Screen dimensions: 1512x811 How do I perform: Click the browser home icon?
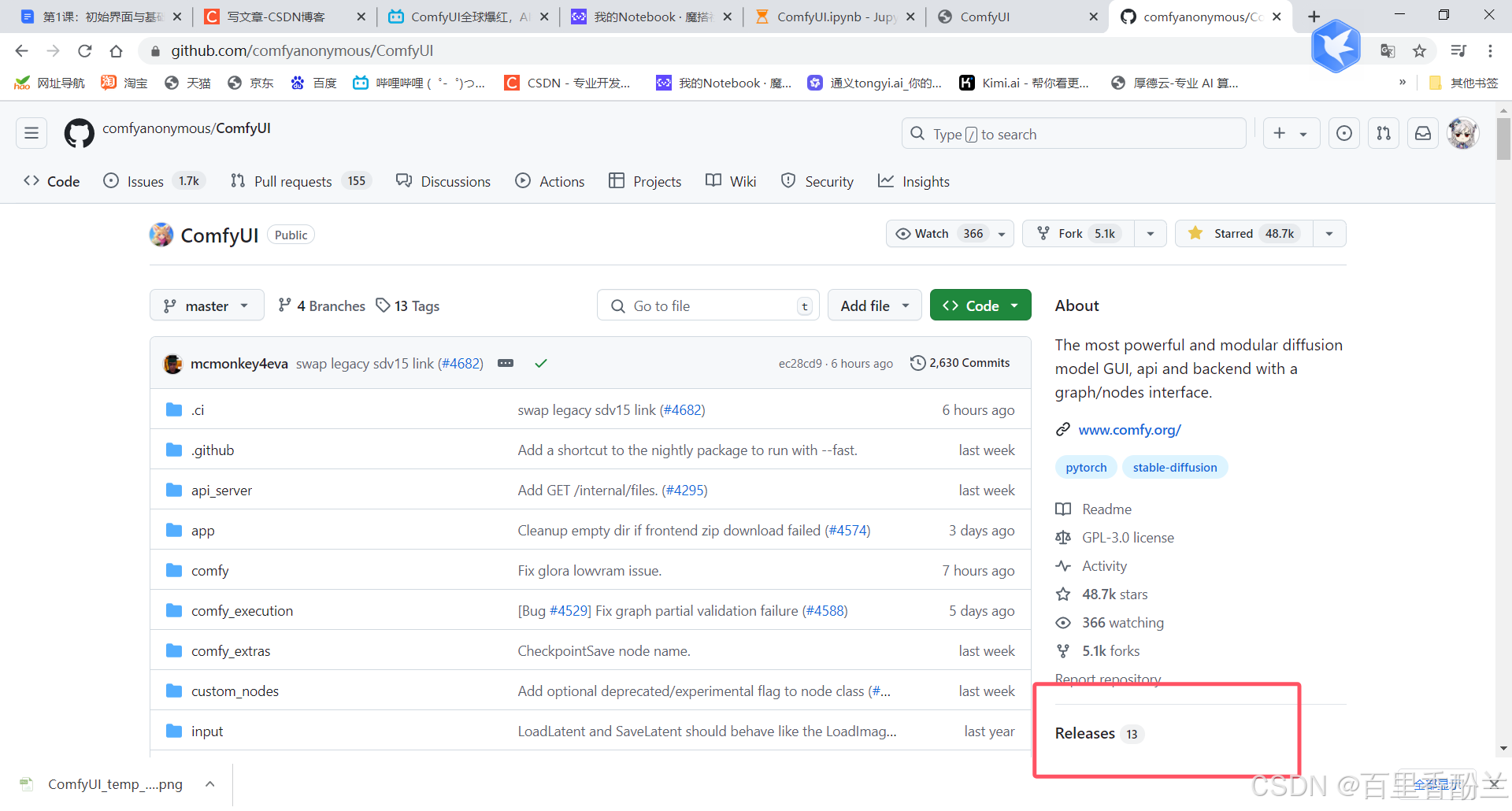tap(117, 50)
